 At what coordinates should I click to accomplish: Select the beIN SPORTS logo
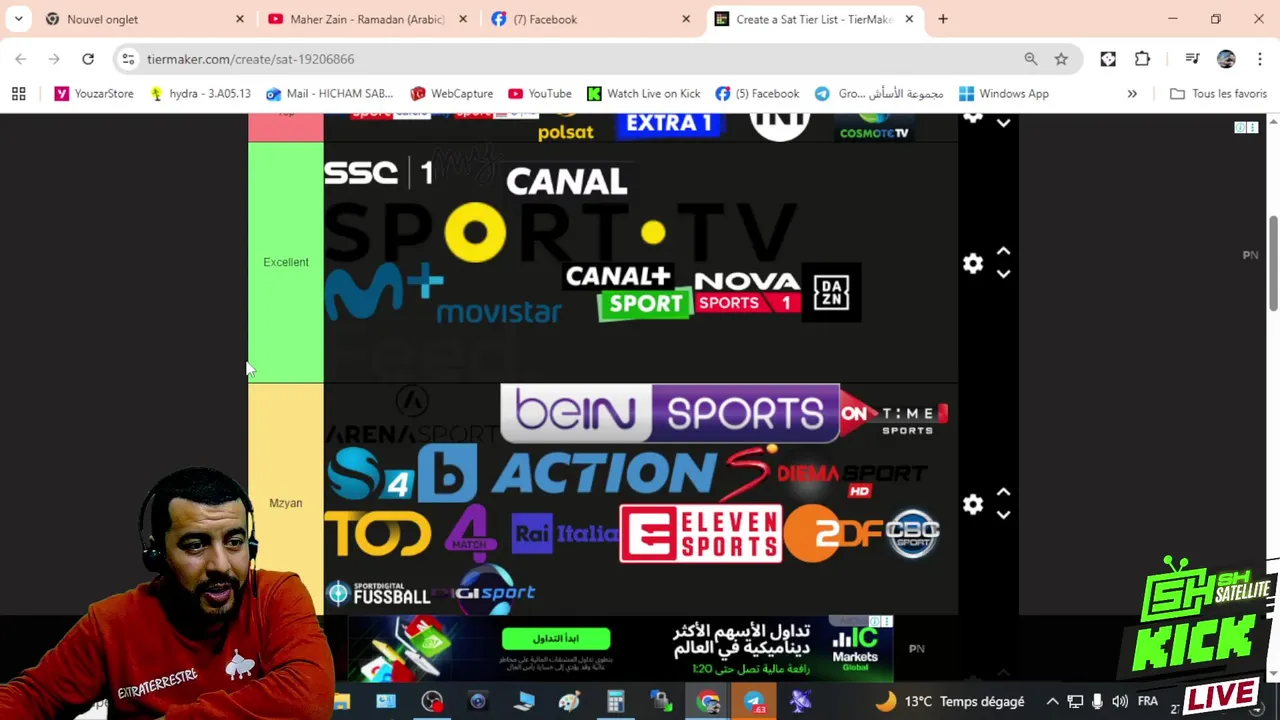[x=670, y=413]
